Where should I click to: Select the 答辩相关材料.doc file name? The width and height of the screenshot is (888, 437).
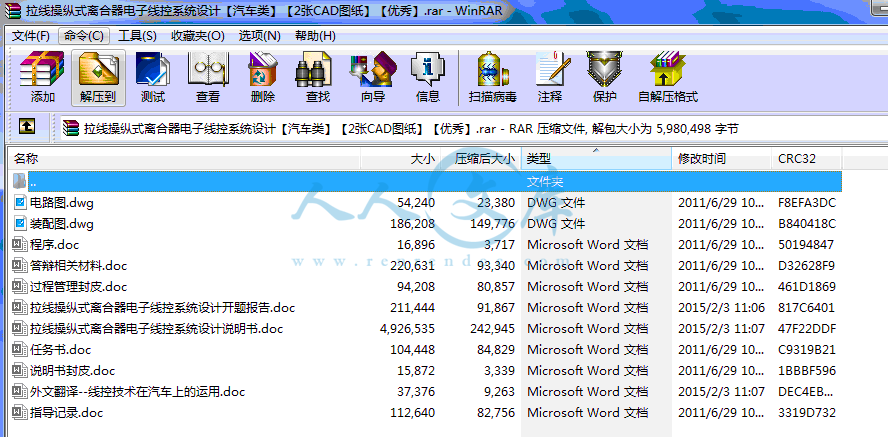(78, 265)
